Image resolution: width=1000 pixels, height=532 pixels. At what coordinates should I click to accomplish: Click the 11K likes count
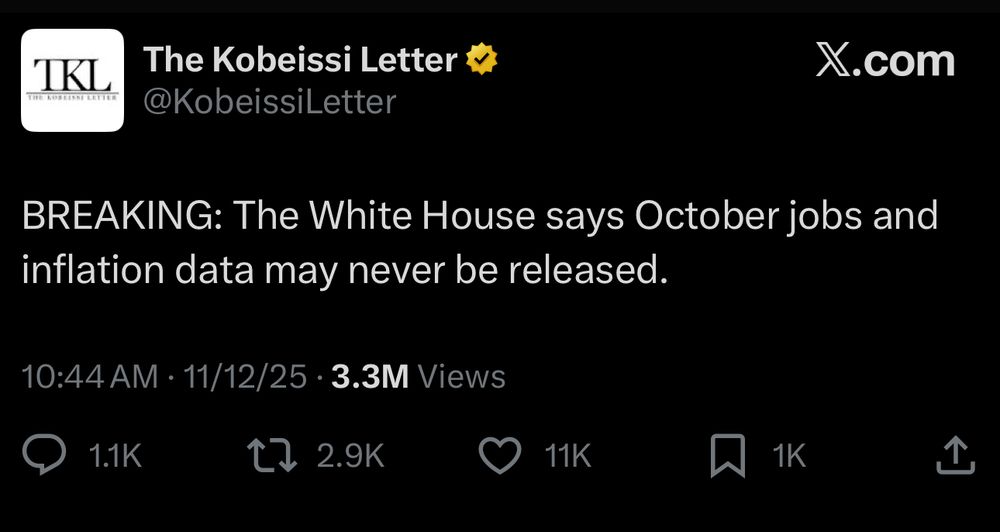pos(568,456)
